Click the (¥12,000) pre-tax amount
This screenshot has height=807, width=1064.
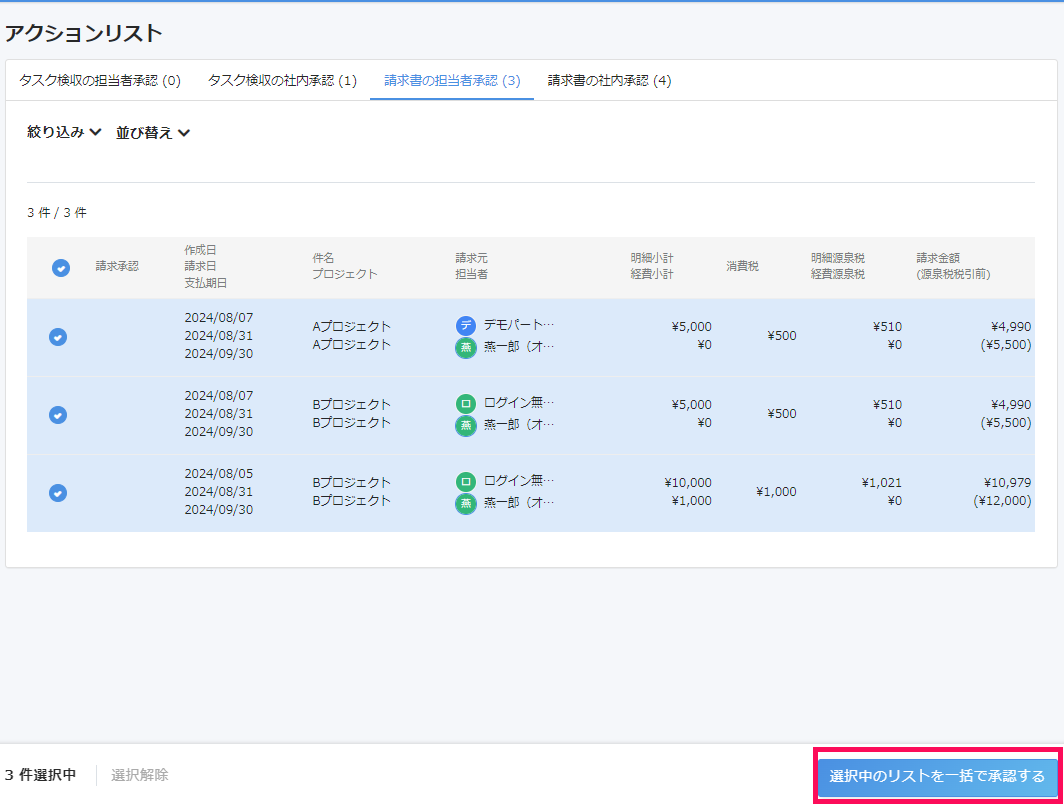[x=1002, y=501]
